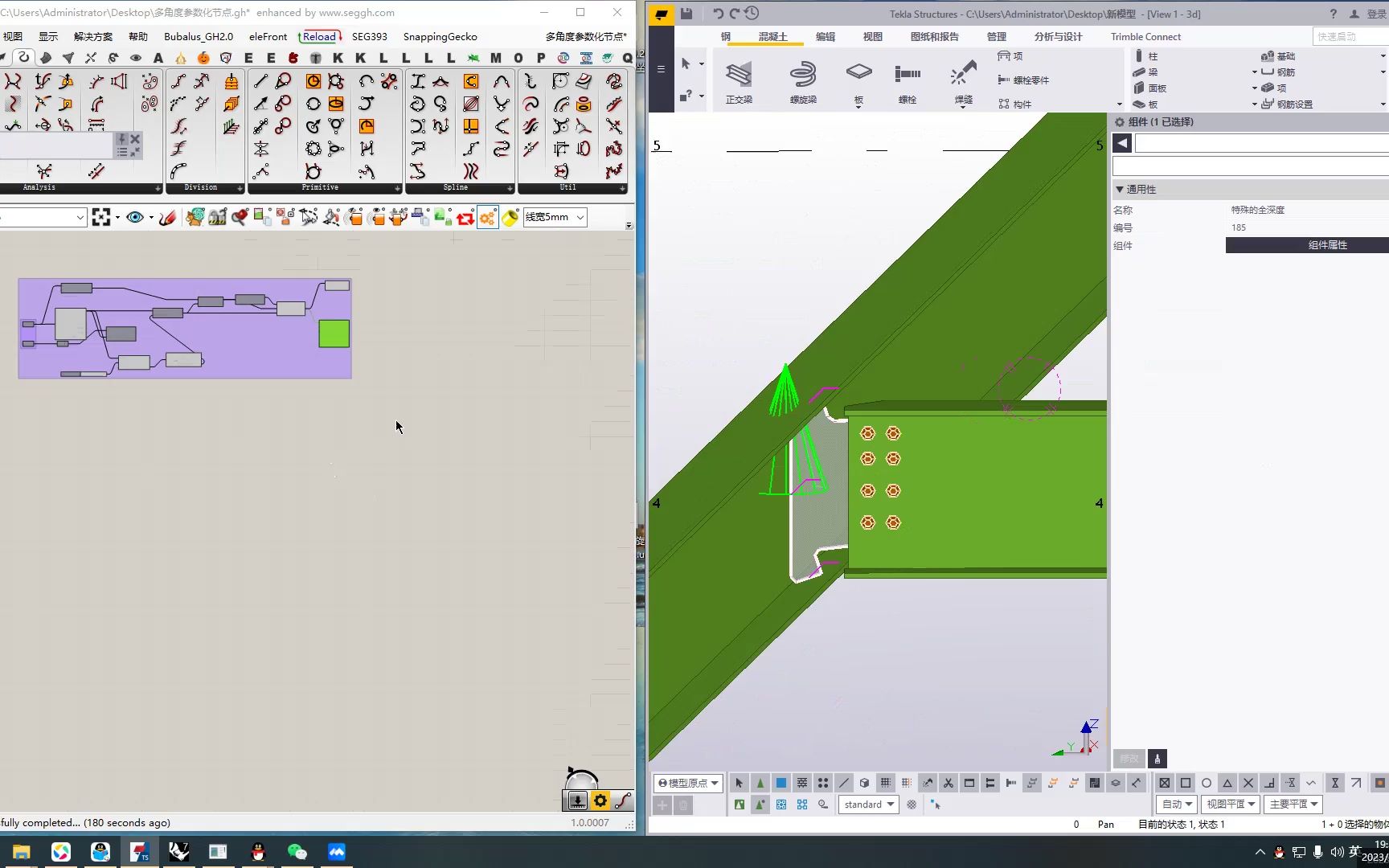Click the gear icon on Grasshopper canvas corner

(x=600, y=800)
